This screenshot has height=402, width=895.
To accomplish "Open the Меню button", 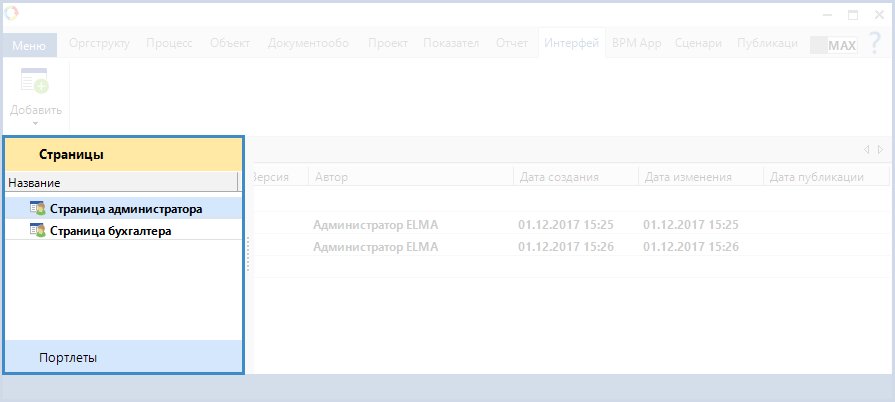I will (x=29, y=45).
